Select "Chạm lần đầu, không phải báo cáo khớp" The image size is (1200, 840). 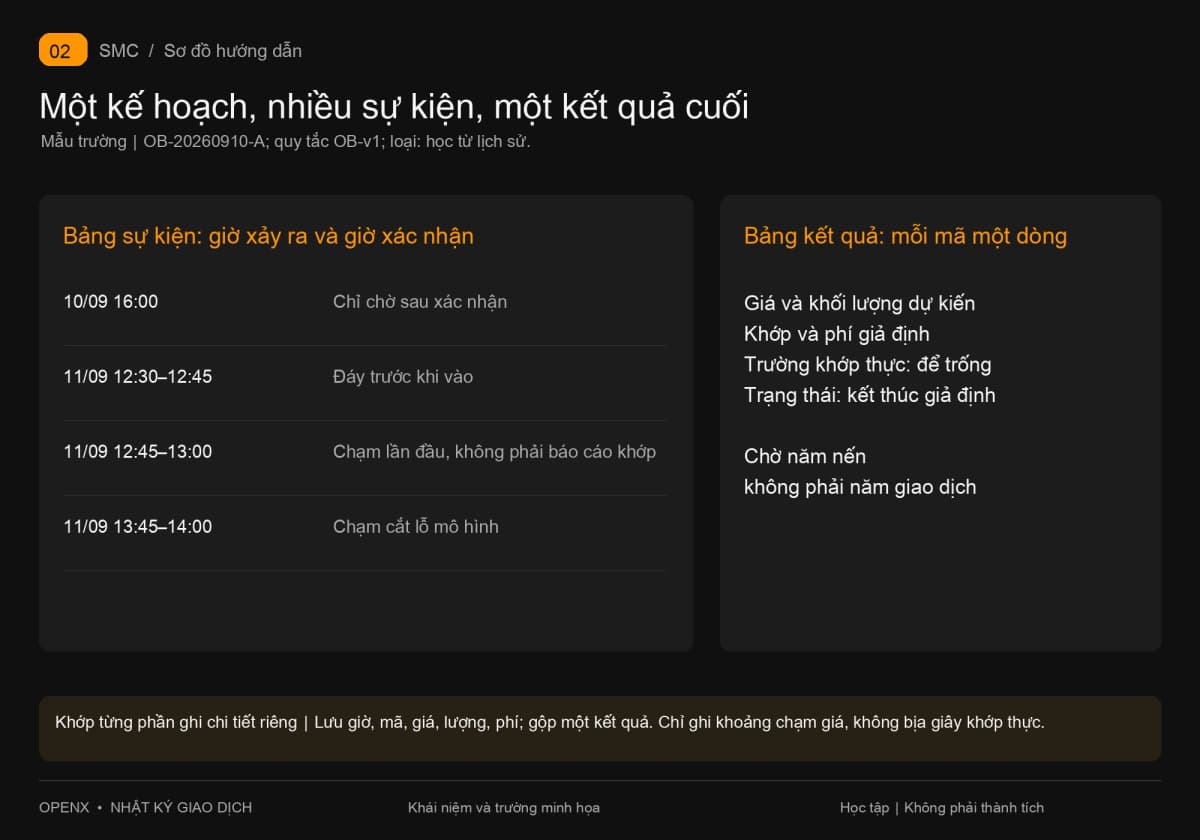(495, 452)
